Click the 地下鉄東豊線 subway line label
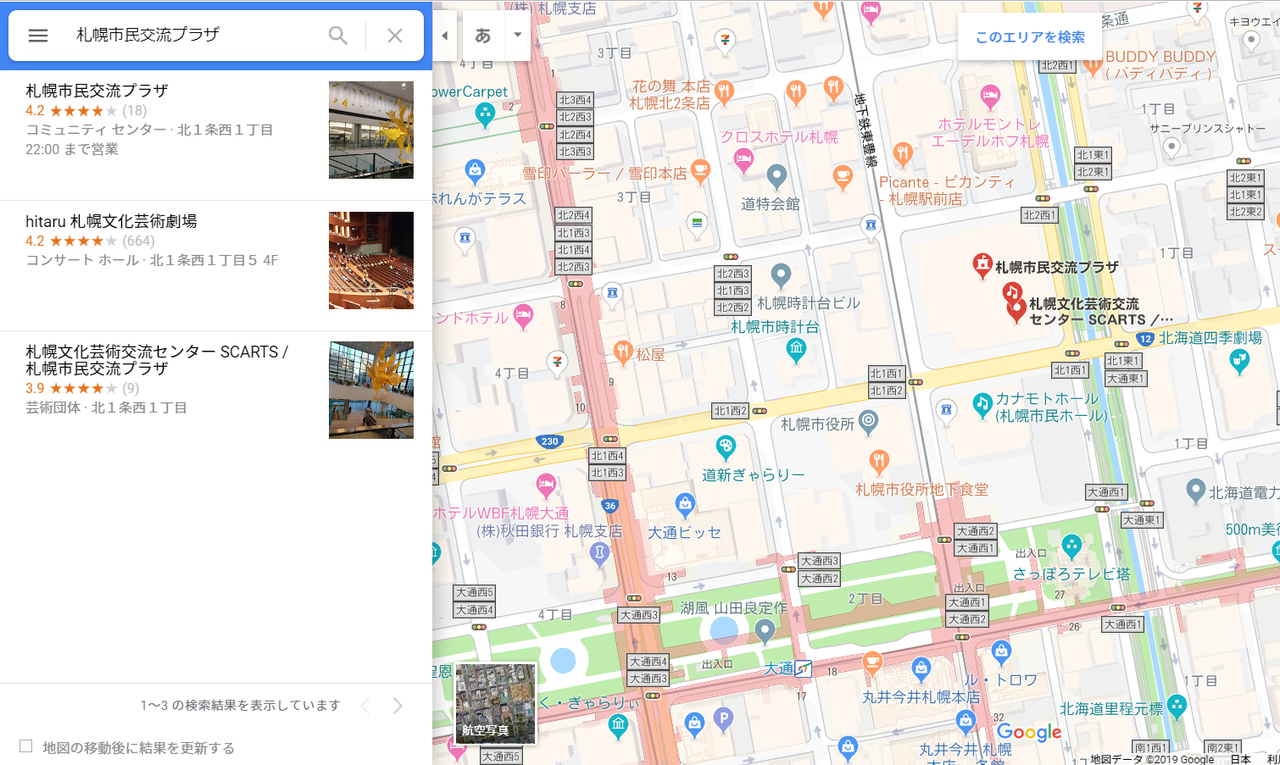 [865, 130]
